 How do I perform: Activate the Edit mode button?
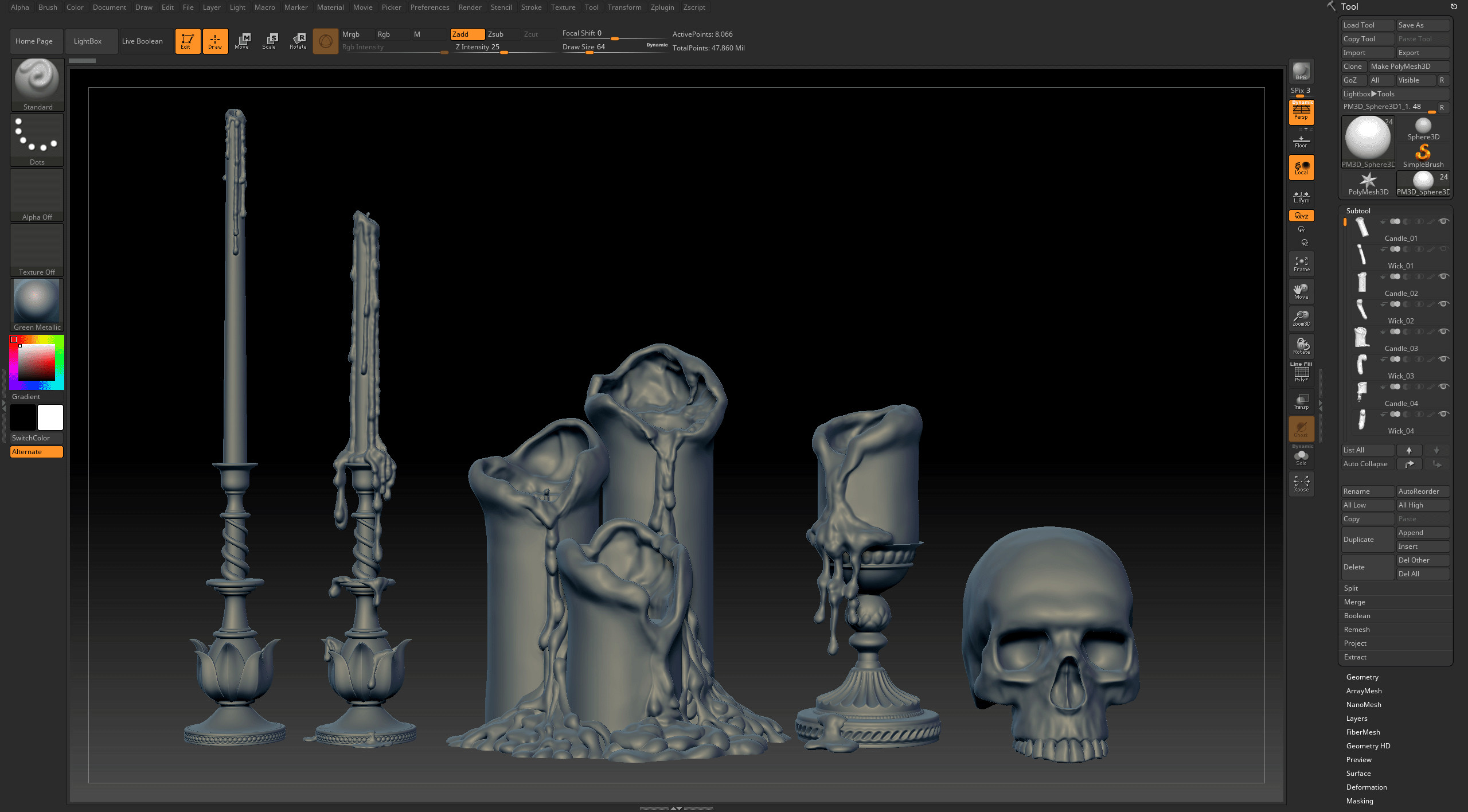pyautogui.click(x=188, y=41)
